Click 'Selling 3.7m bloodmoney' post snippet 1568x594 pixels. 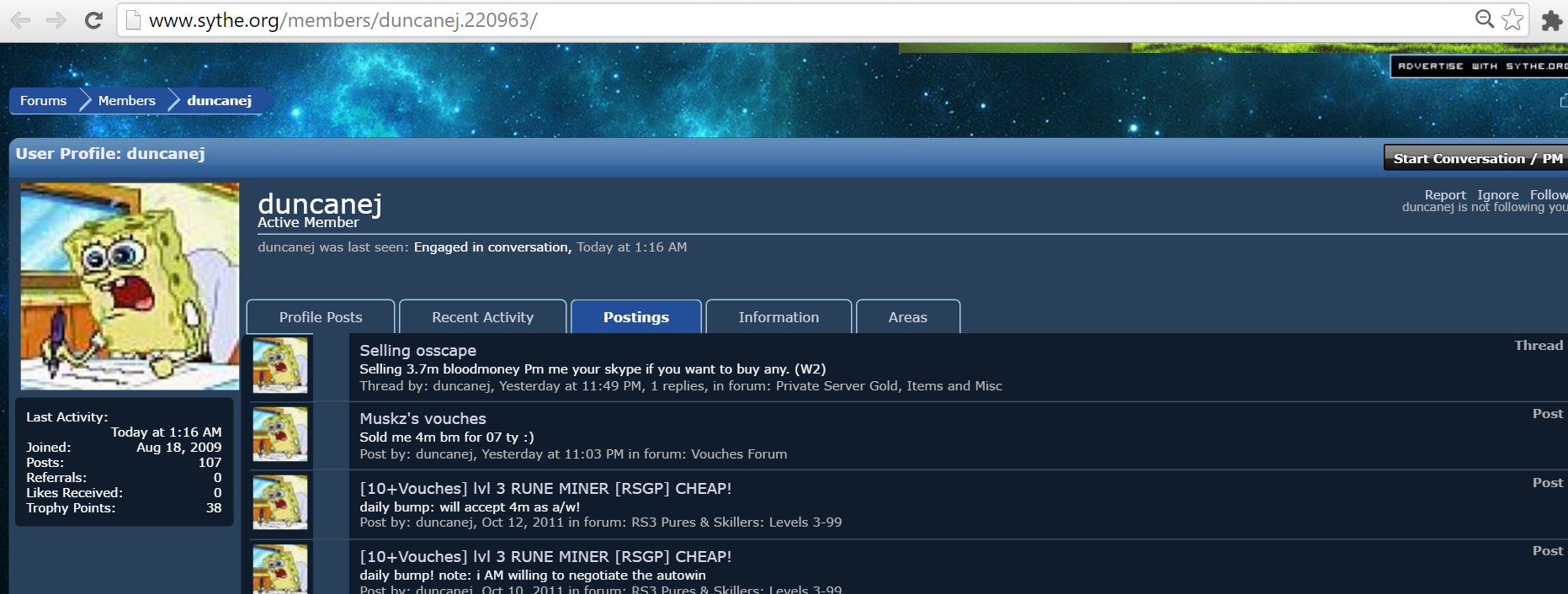593,369
